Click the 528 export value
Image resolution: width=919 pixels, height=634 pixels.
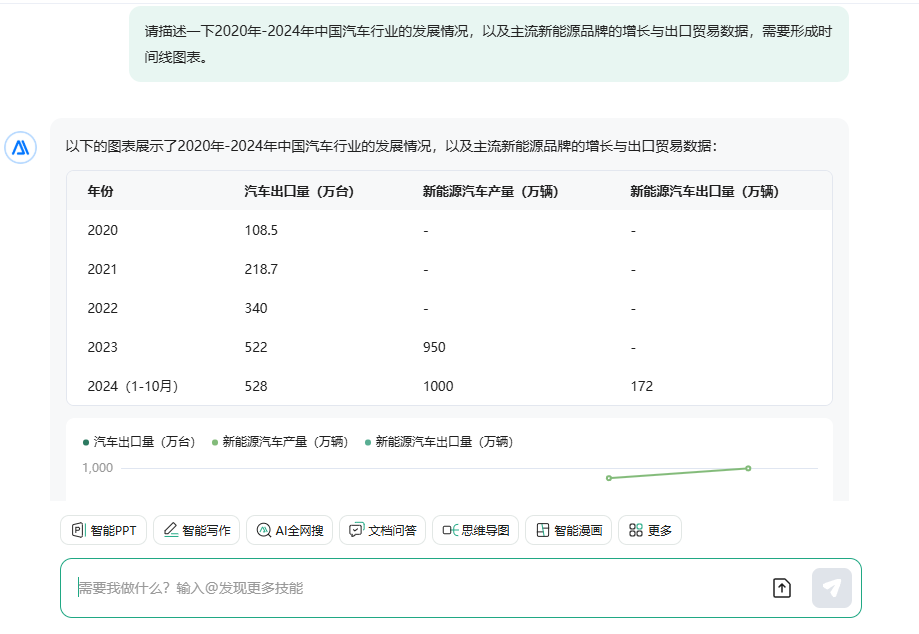click(256, 386)
